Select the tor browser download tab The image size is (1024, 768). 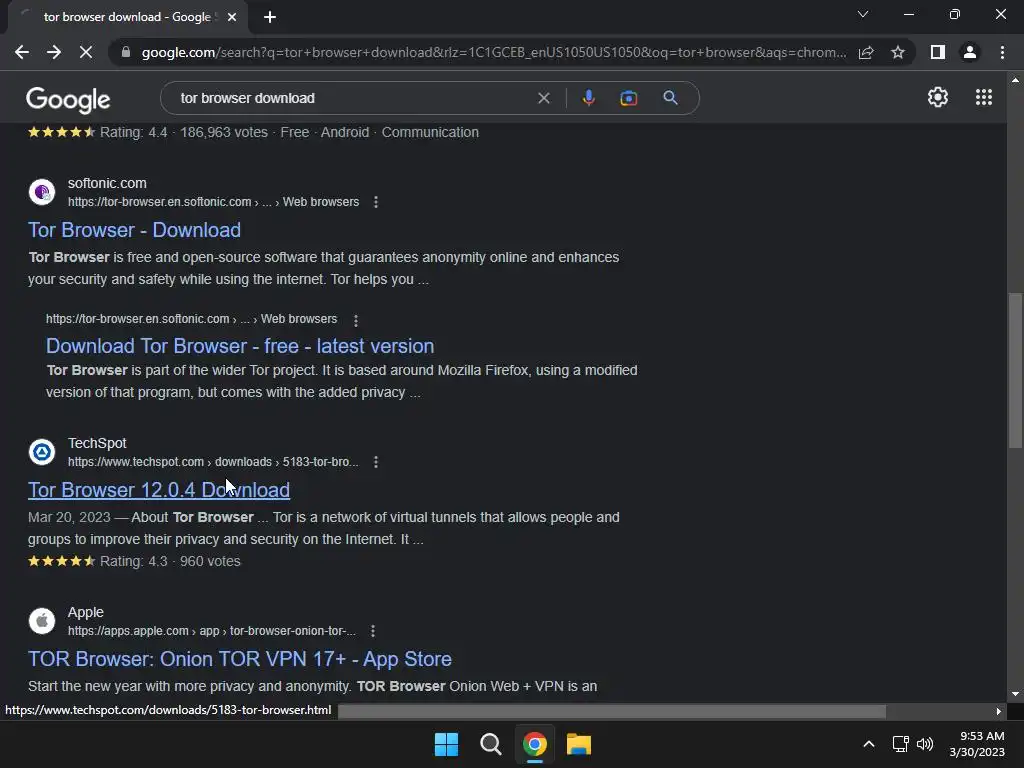(x=128, y=17)
